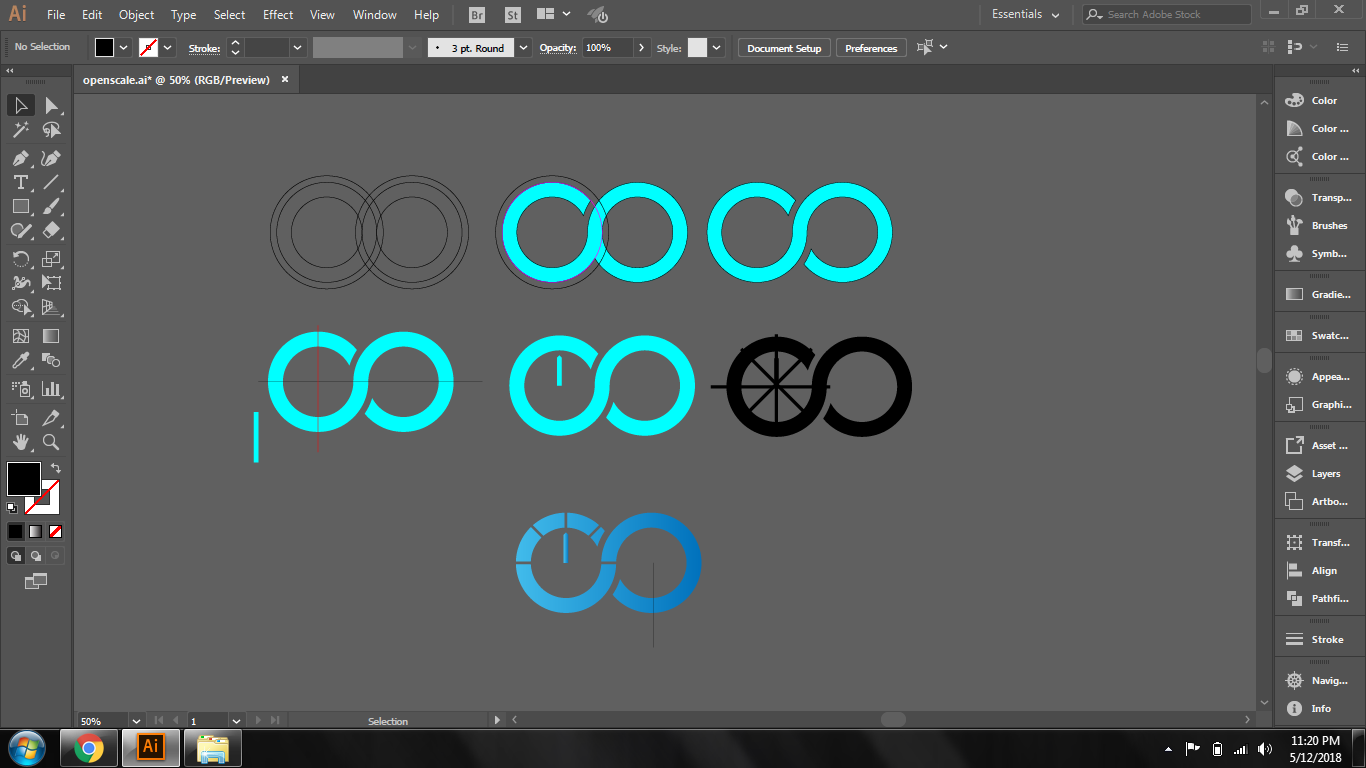Set paint to None below swatches
The image size is (1366, 768).
[56, 531]
